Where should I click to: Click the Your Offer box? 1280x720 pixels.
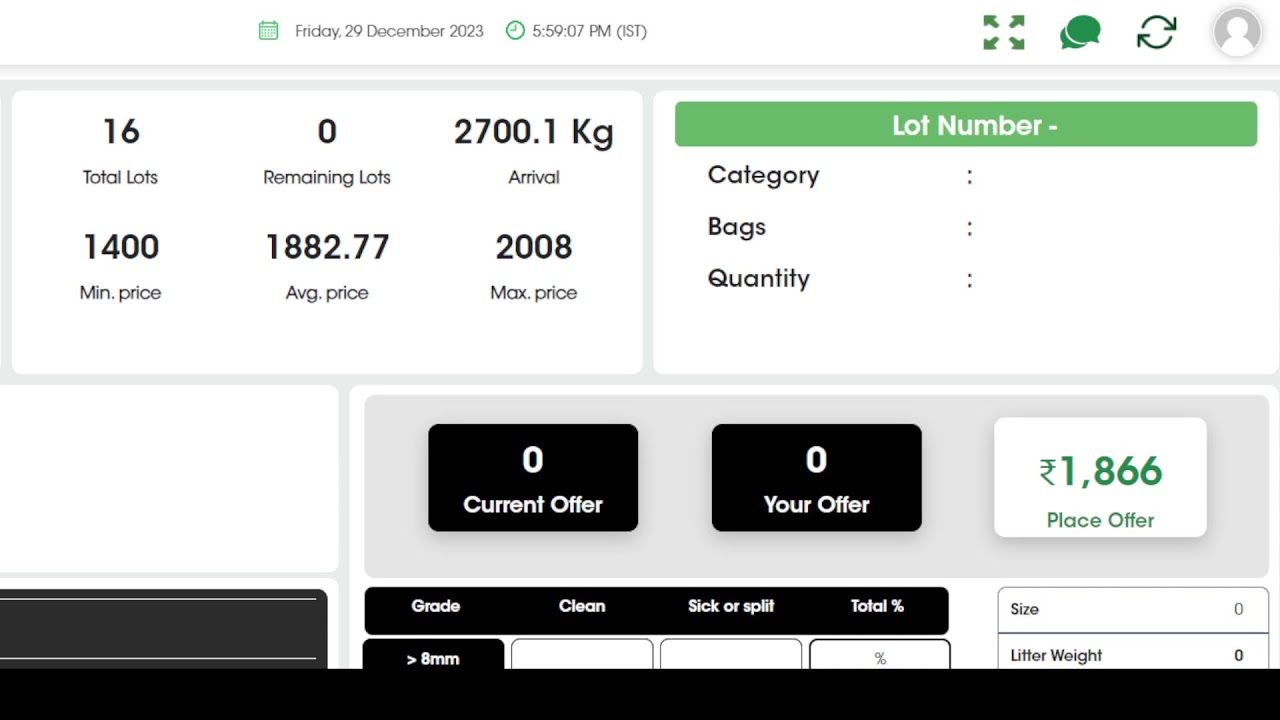click(x=816, y=477)
